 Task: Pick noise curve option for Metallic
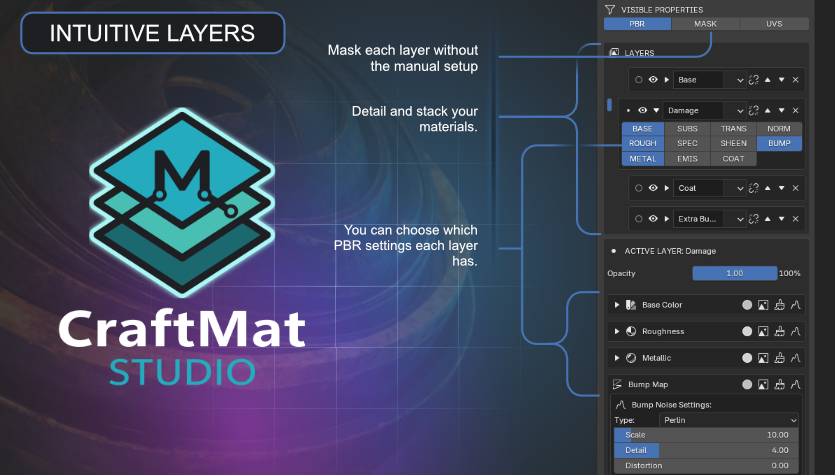click(x=796, y=358)
